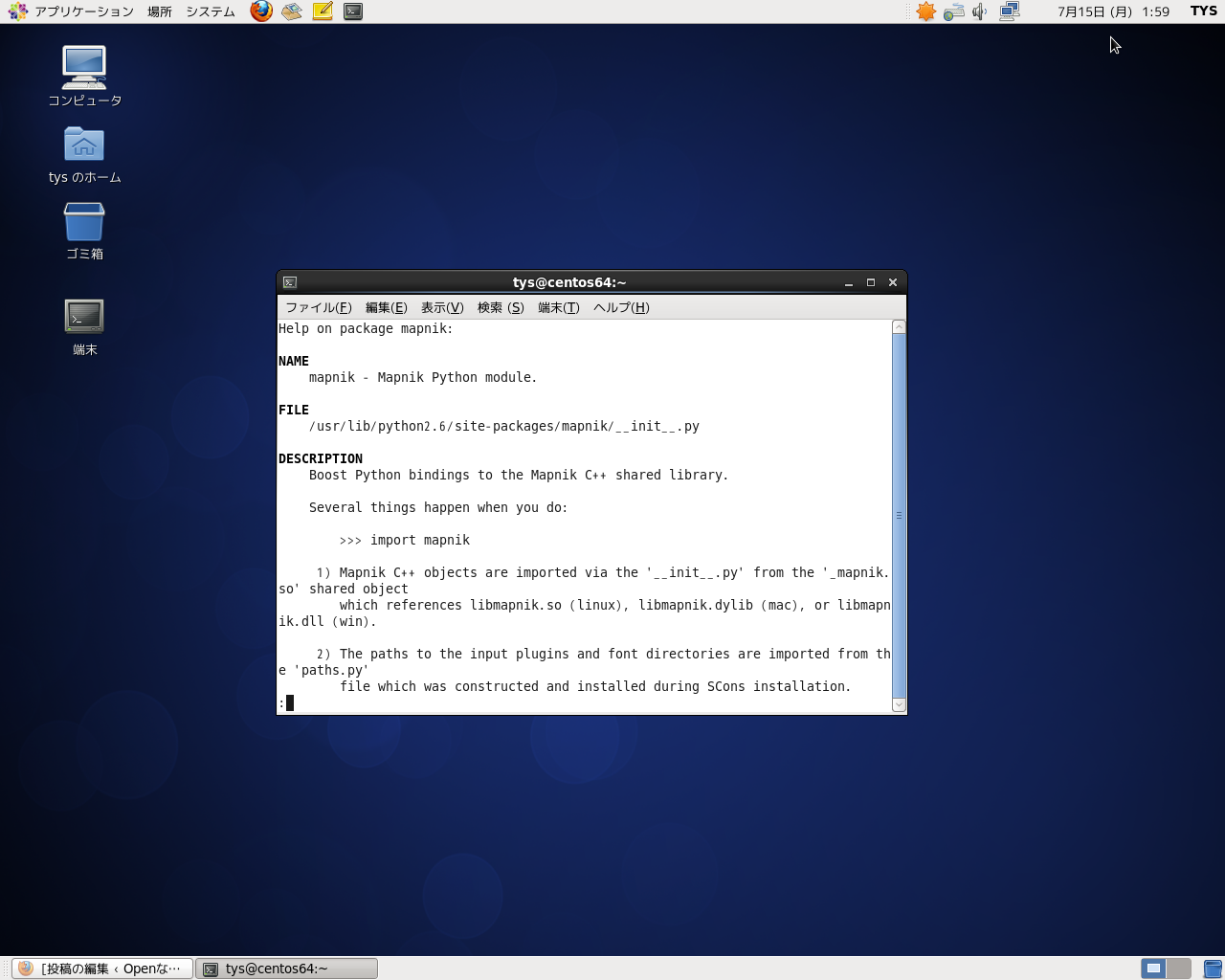Image resolution: width=1225 pixels, height=980 pixels.
Task: Launch Firefox from the top panel
Action: pos(261,11)
